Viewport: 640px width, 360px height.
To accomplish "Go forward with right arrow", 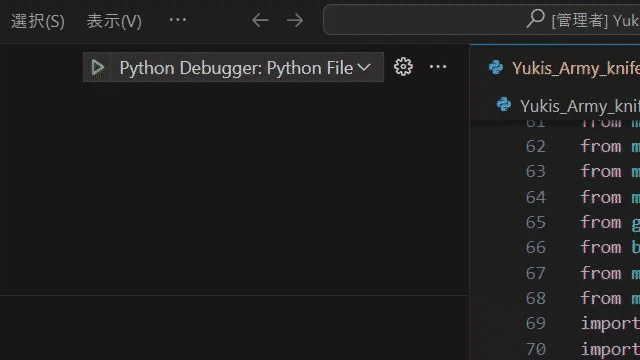I will click(295, 20).
